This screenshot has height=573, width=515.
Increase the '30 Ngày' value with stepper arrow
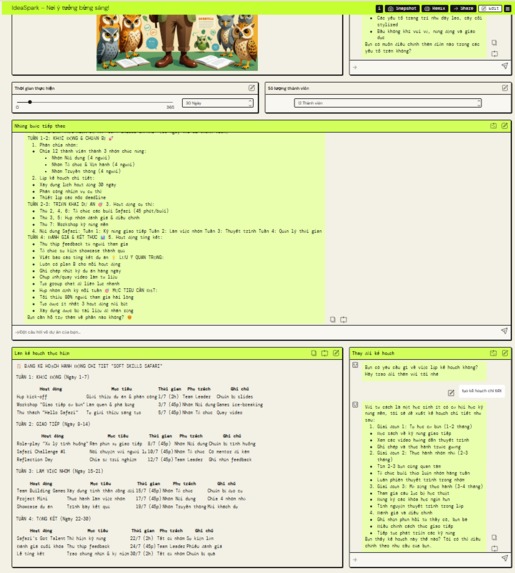click(x=250, y=101)
